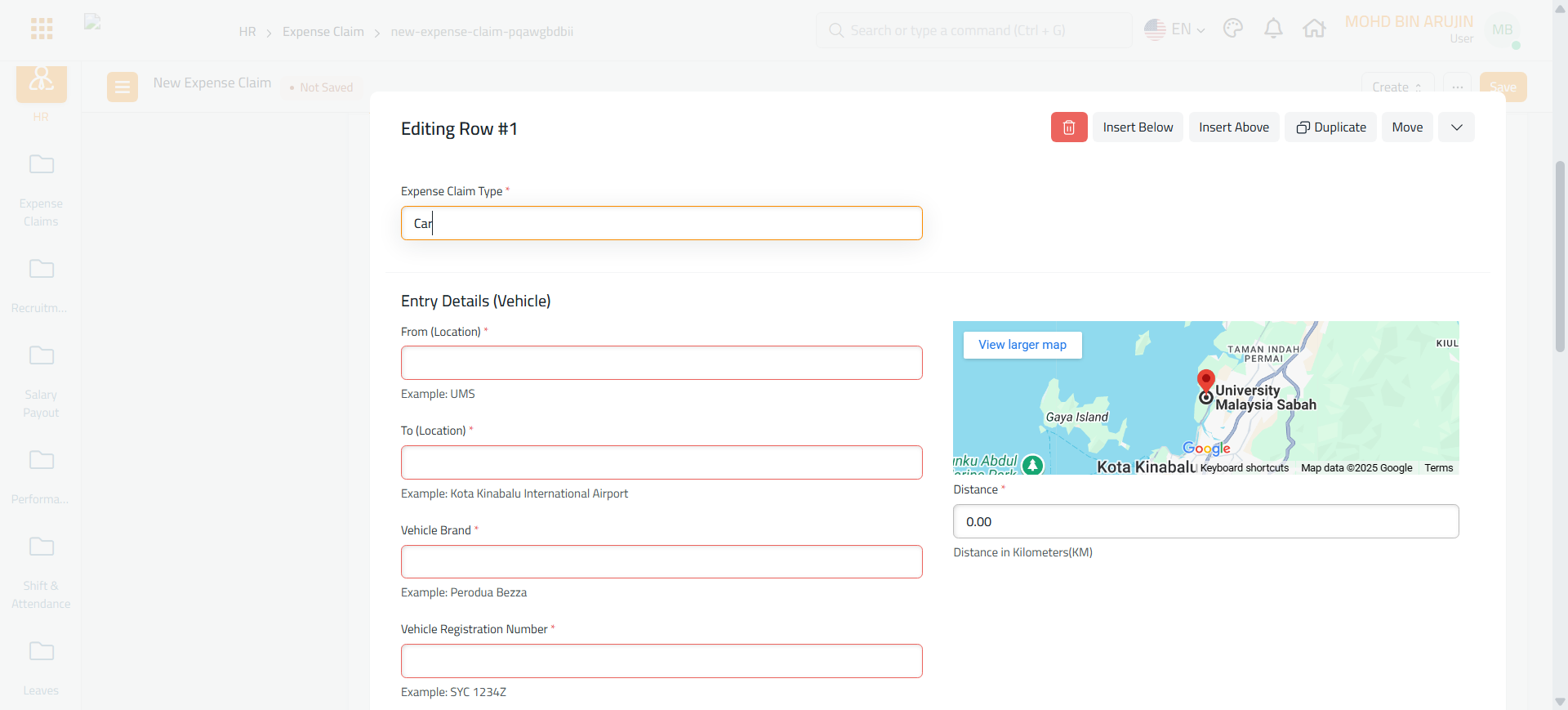Expand the EN language dropdown

tap(1174, 29)
